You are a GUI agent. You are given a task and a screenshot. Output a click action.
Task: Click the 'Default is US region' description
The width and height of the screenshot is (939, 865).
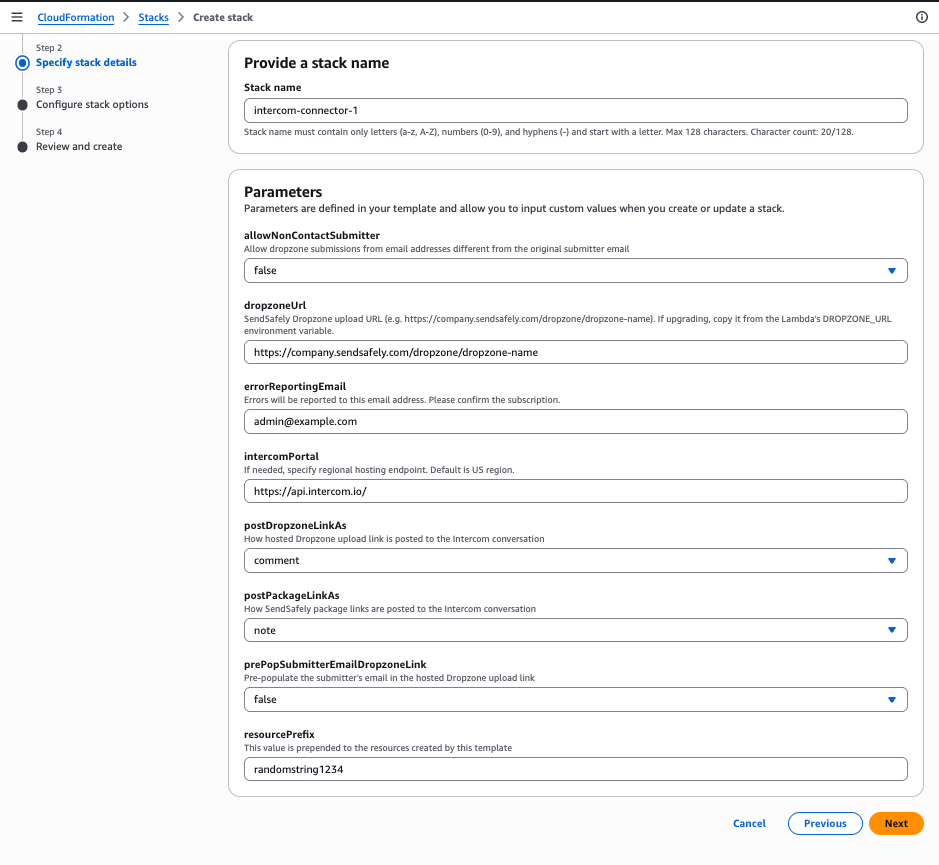point(472,470)
